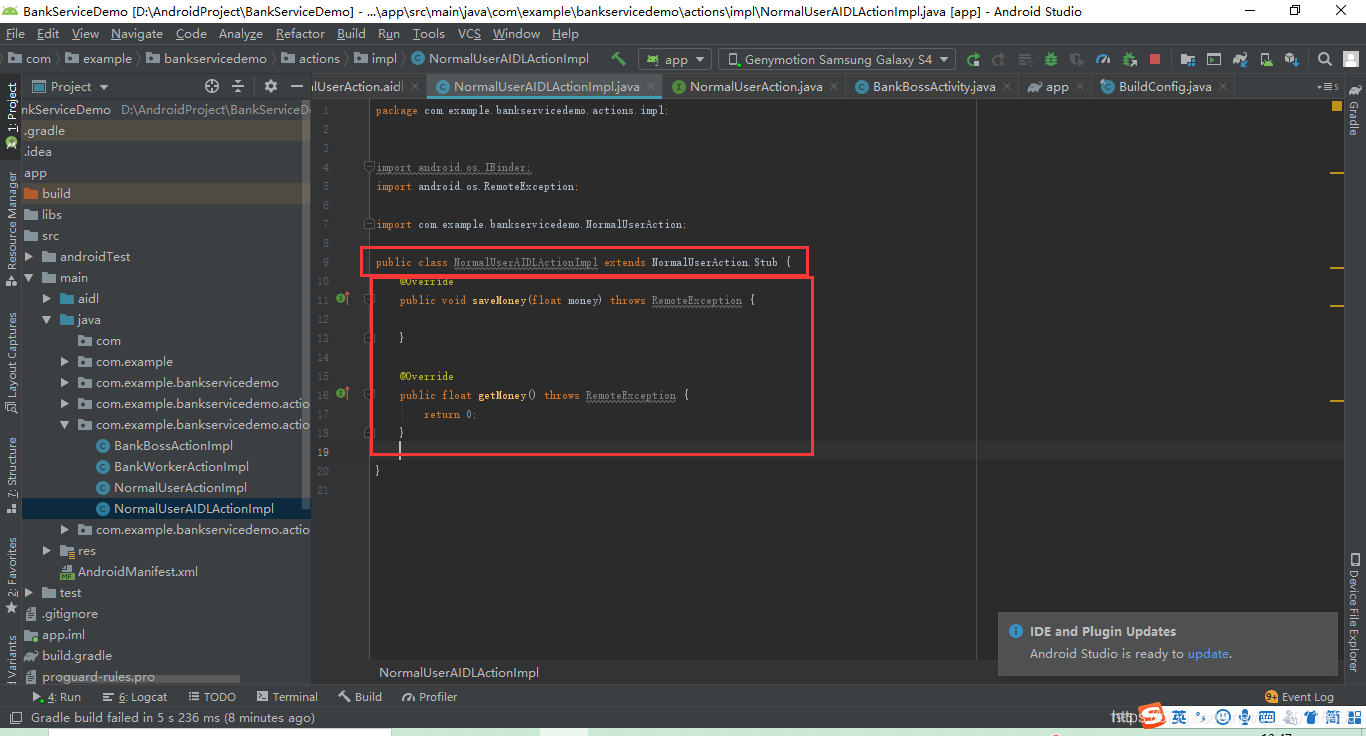Click Attach Debugger to Android Process

[x=1129, y=59]
